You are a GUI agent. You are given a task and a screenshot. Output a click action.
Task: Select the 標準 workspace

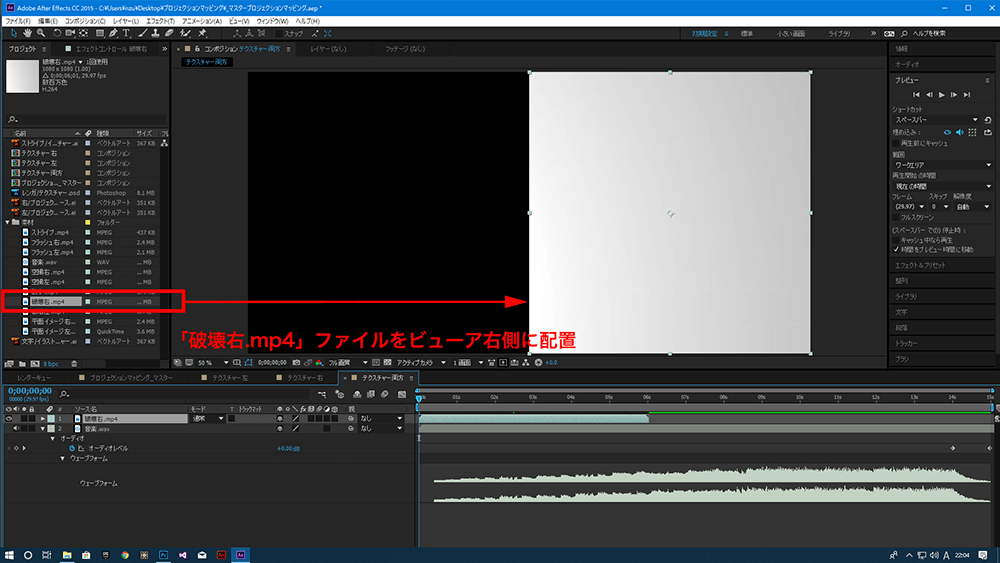746,33
